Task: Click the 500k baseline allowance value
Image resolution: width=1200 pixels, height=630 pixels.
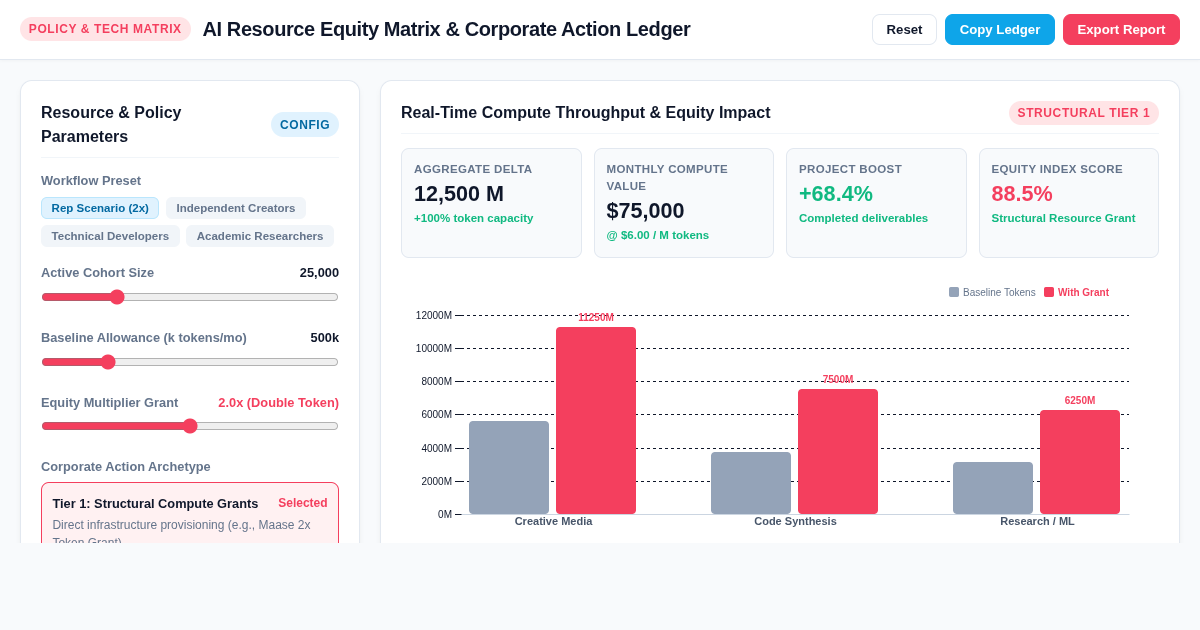Action: pyautogui.click(x=324, y=337)
